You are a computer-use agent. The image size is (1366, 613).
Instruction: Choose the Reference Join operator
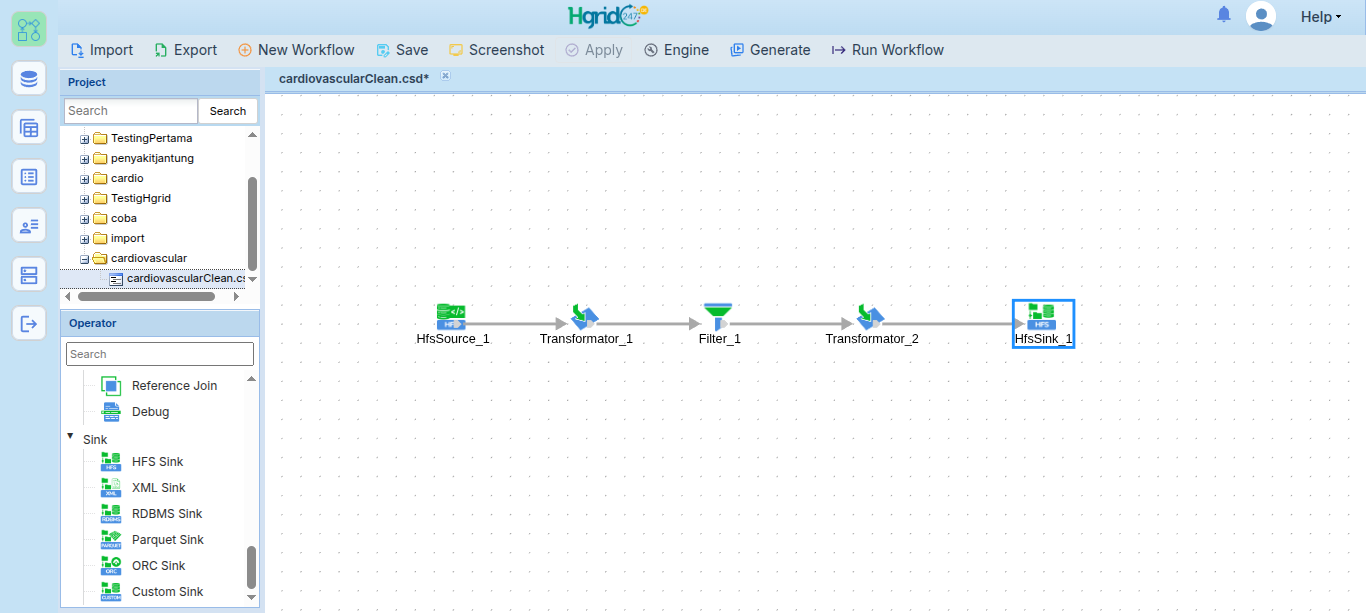tap(160, 386)
